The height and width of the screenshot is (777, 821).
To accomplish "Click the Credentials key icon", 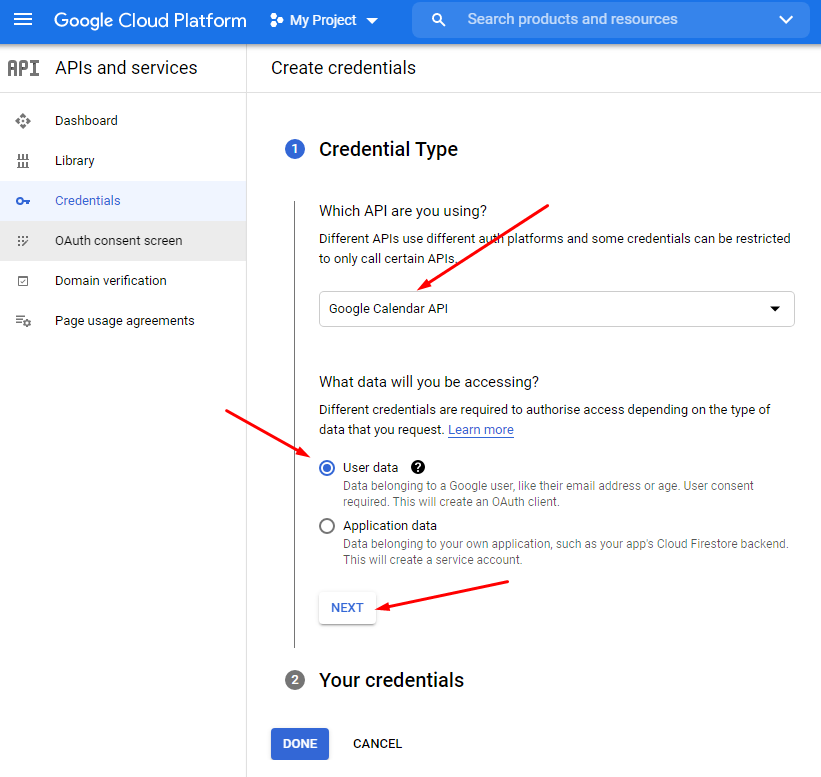I will 23,201.
